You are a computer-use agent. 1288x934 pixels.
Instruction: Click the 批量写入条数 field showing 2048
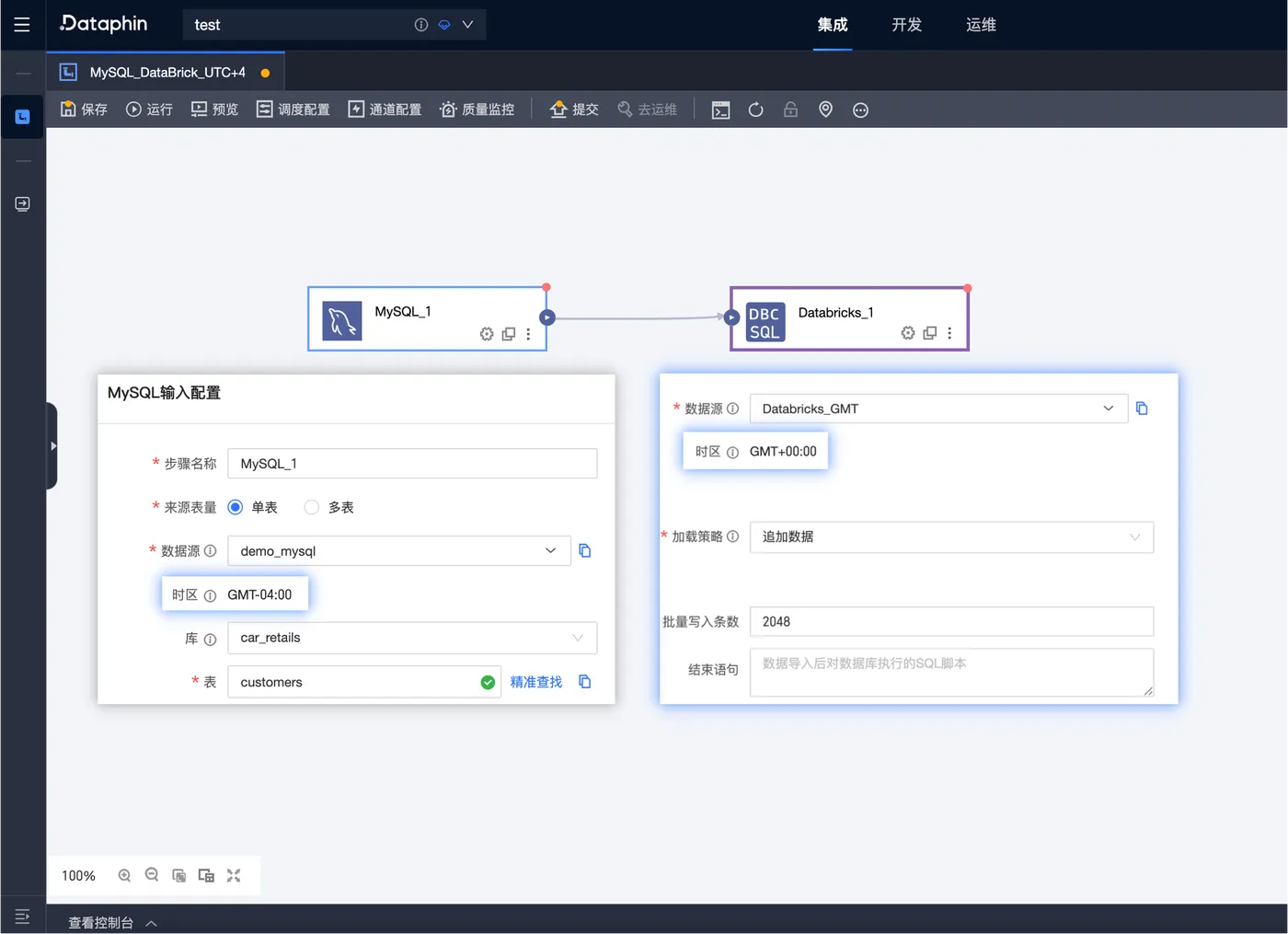951,621
